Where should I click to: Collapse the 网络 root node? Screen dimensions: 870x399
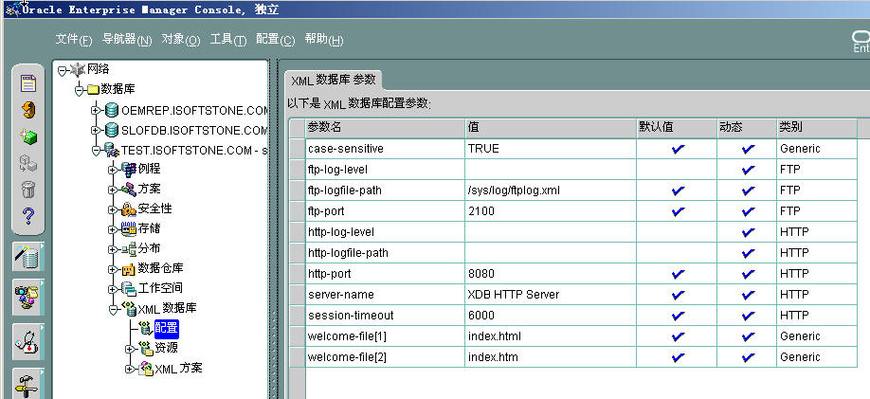click(62, 70)
